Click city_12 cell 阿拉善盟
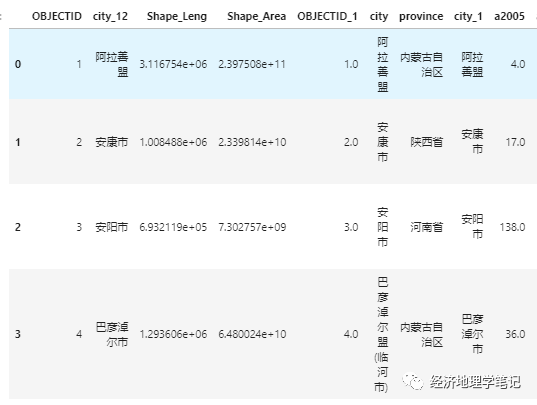 112,64
